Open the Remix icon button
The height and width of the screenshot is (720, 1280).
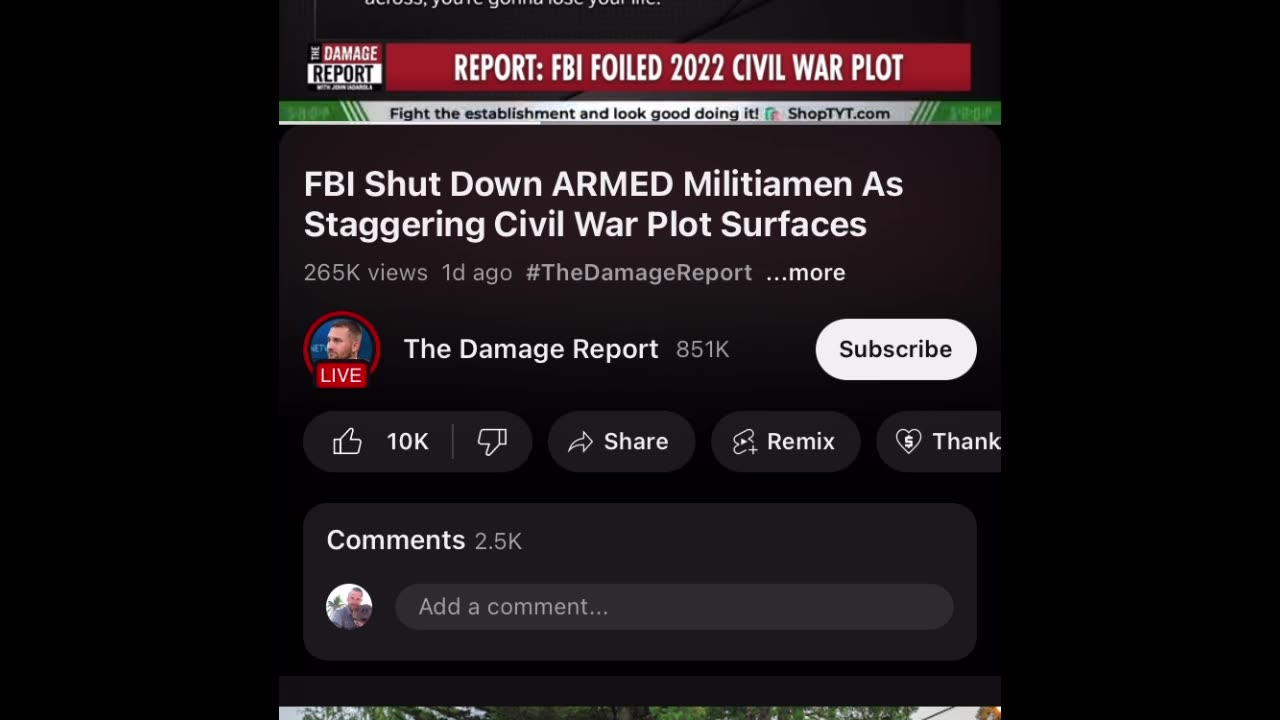[744, 442]
